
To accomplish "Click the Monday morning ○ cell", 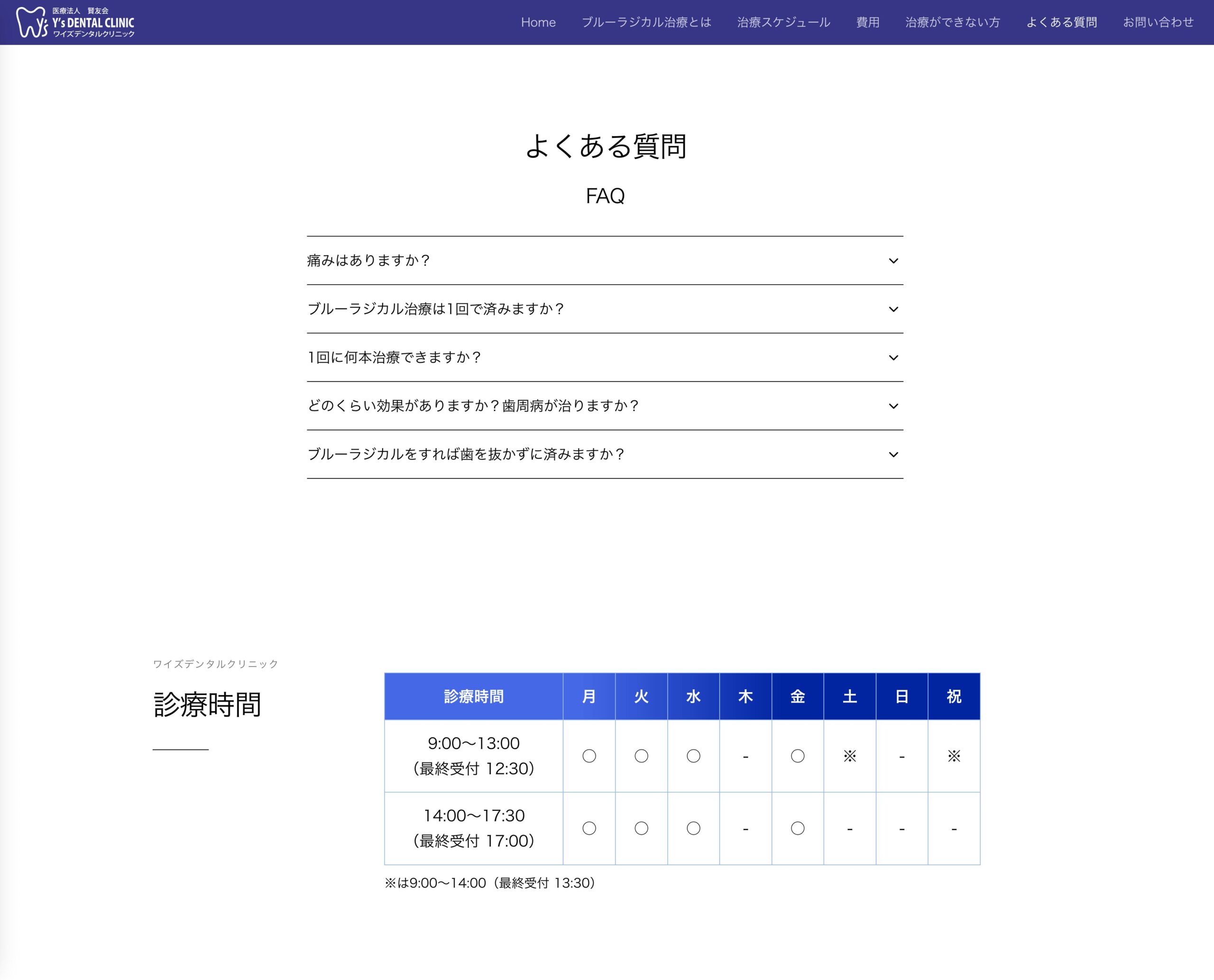I will [589, 756].
